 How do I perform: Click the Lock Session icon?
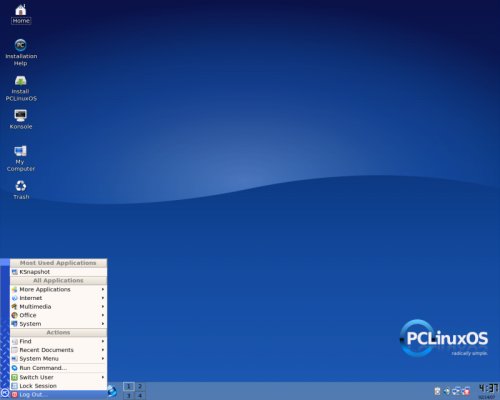(x=14, y=386)
